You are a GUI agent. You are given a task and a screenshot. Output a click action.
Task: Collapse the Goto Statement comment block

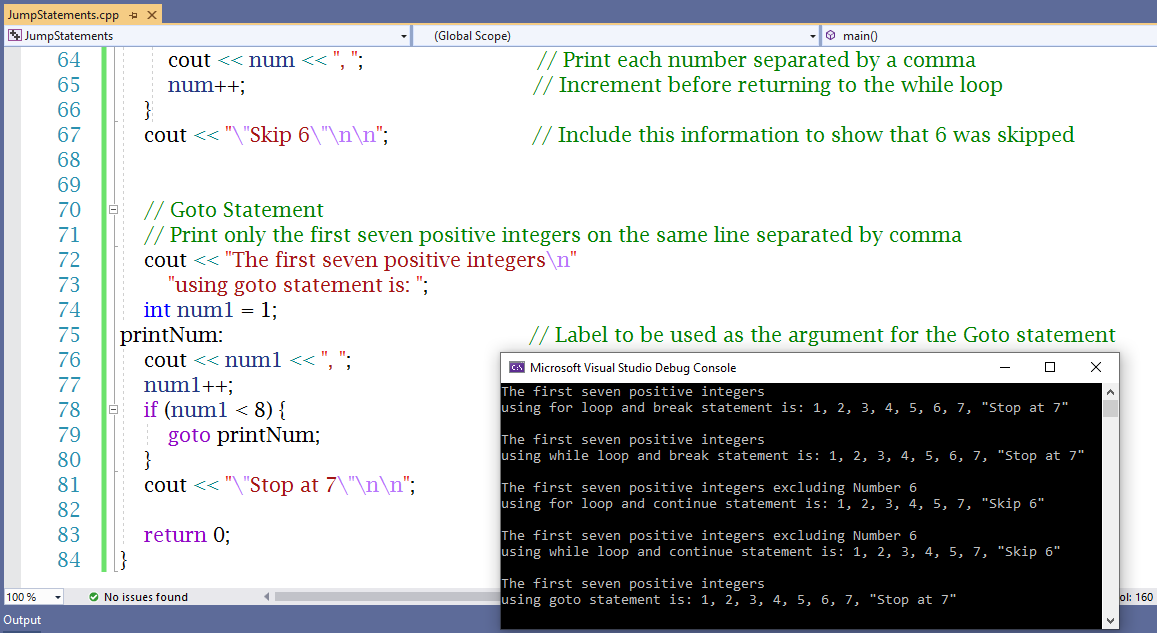pos(114,210)
